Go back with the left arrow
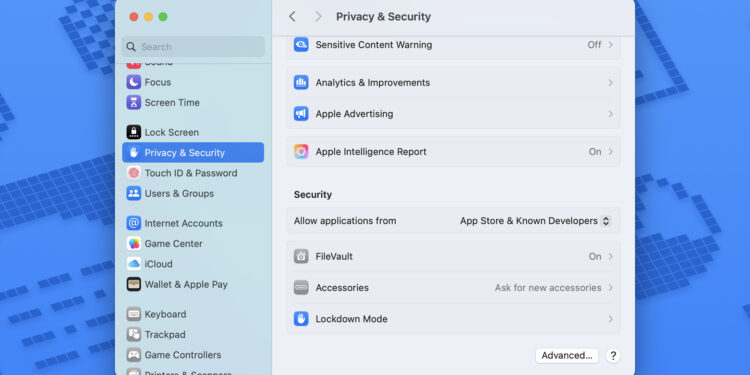Image resolution: width=750 pixels, height=375 pixels. (292, 17)
